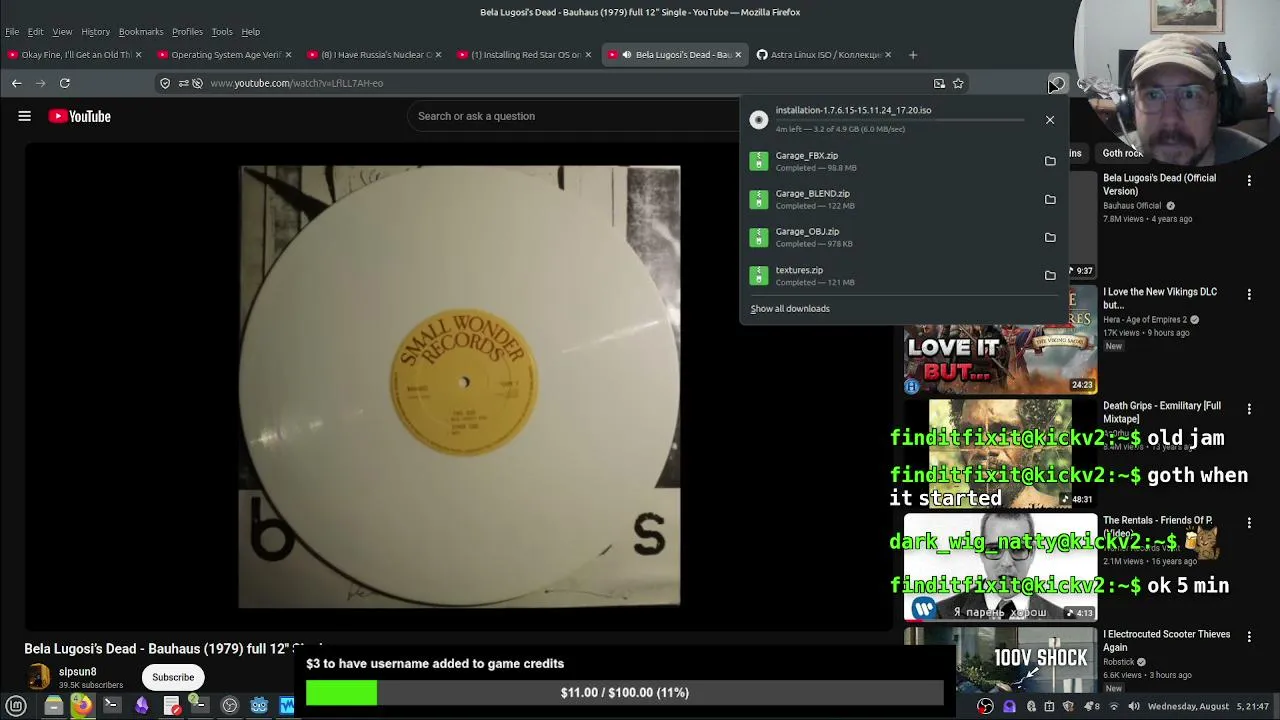This screenshot has width=1280, height=720.
Task: Switch to Firefox in the taskbar
Action: tap(82, 706)
